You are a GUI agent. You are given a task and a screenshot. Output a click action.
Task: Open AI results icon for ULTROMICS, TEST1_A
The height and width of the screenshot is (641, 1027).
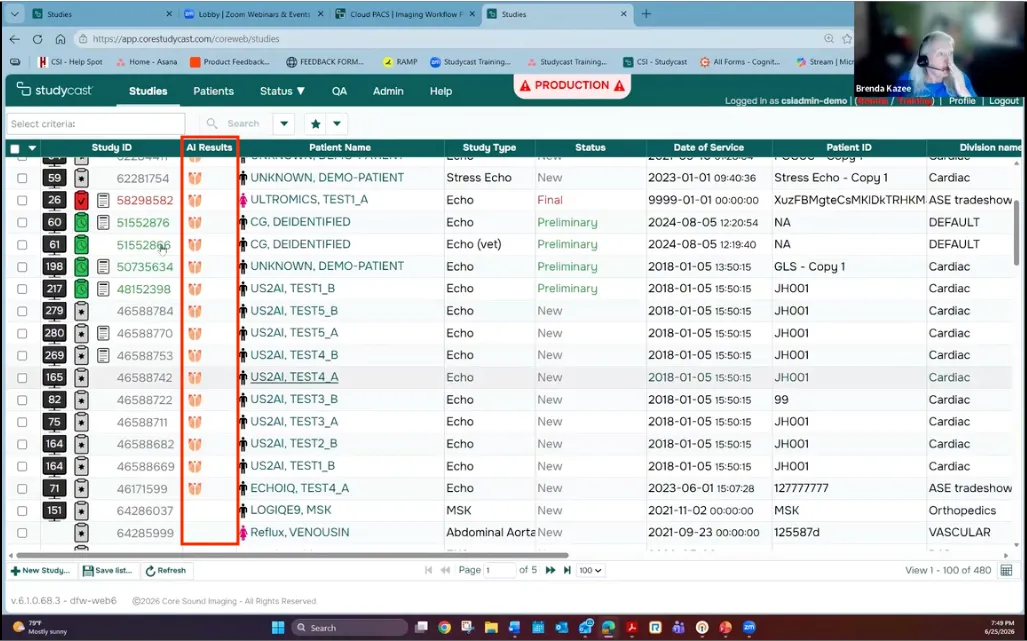coord(195,200)
